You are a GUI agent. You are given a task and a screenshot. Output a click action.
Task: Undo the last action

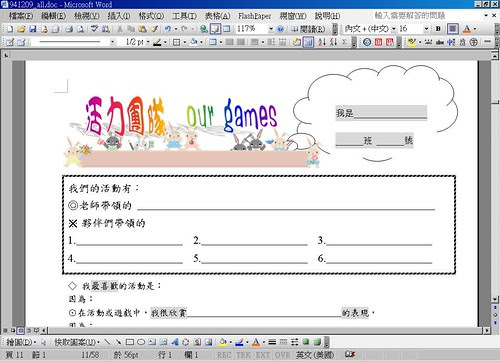168,29
